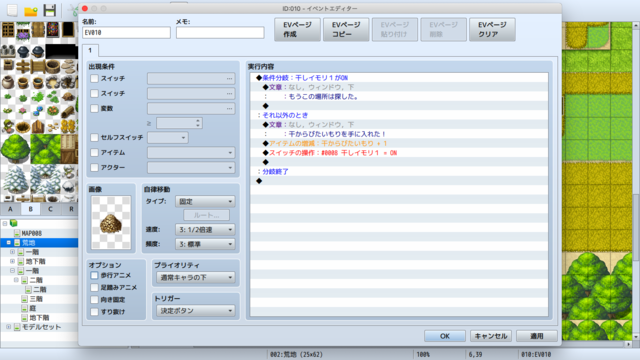
Task: Click the first スイッチ selector field ellipsis
Action: pos(229,79)
